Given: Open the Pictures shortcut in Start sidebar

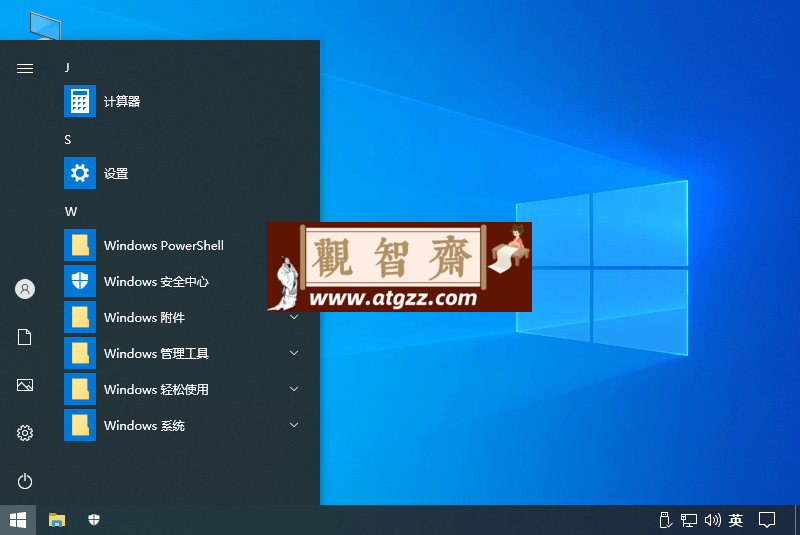Looking at the screenshot, I should 24,385.
